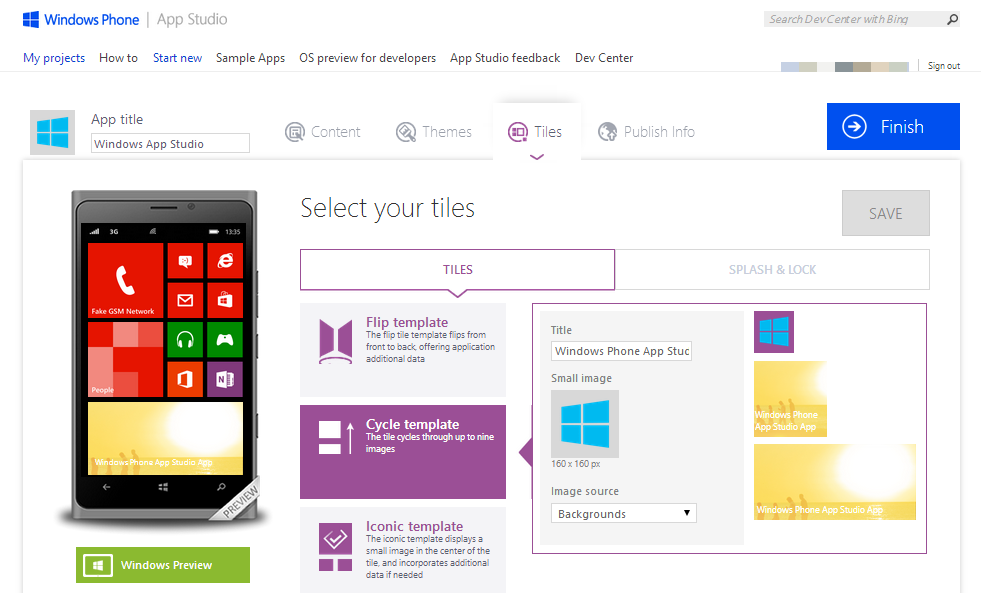
Task: Open the Content step
Action: coord(322,132)
